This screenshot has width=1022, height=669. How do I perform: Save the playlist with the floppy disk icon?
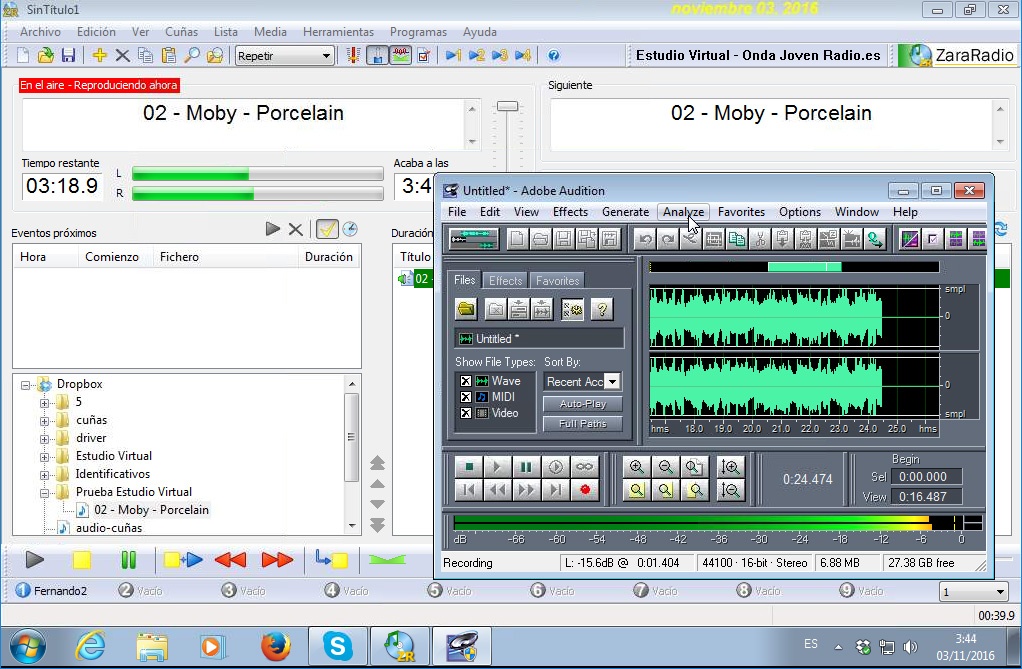pos(68,55)
